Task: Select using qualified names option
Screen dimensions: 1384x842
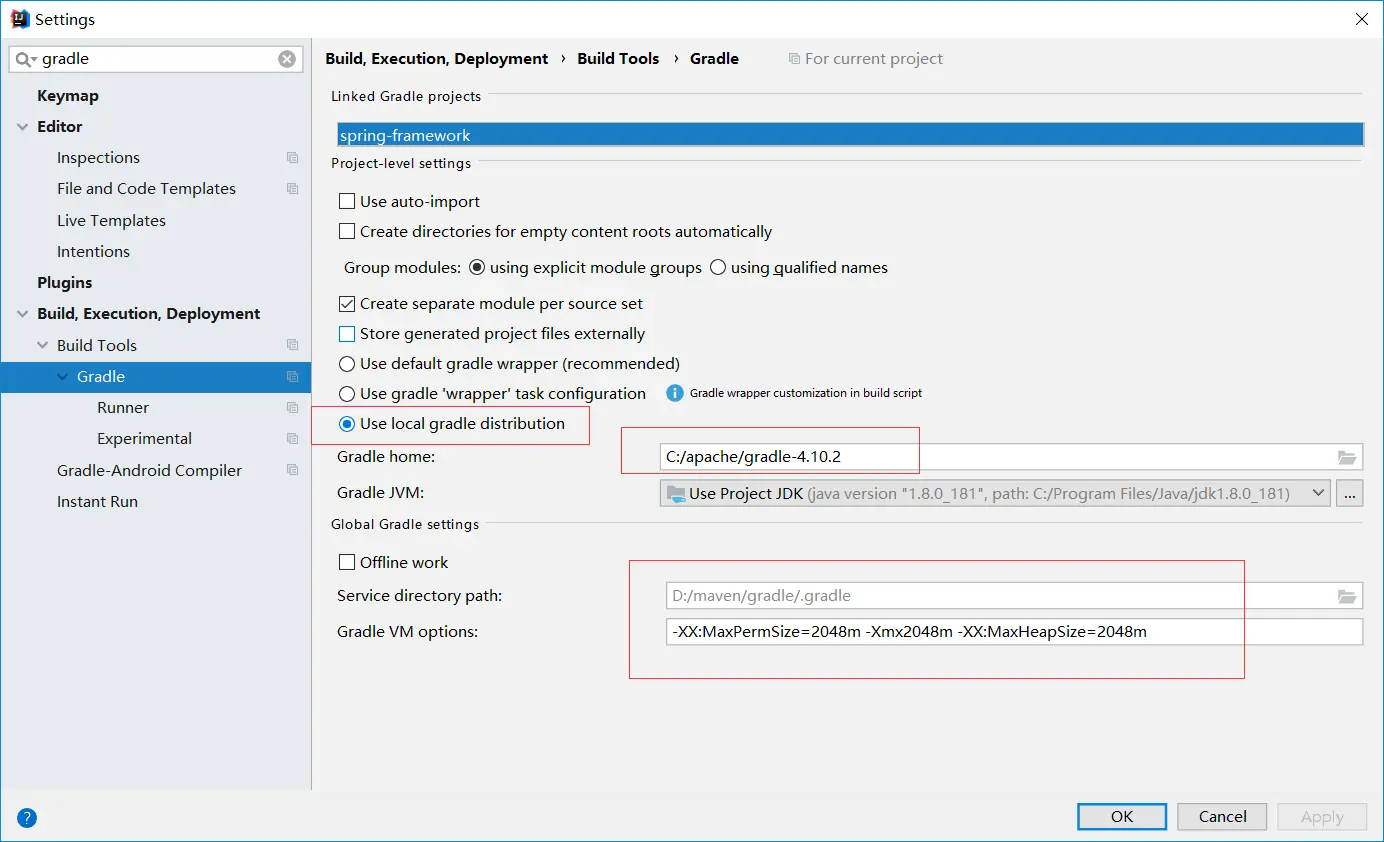Action: tap(718, 268)
